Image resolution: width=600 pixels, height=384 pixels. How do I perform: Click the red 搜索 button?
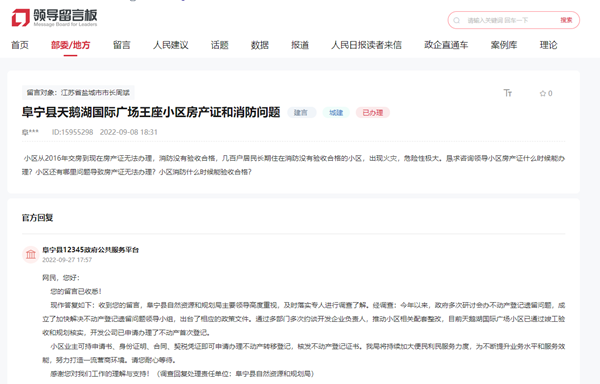(566, 20)
